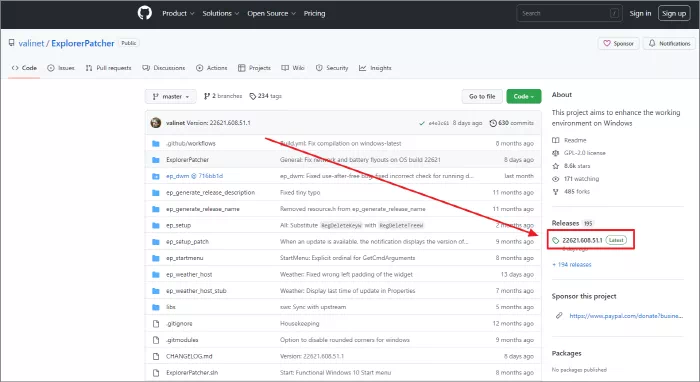The image size is (700, 382).
Task: Open the master branch dropdown
Action: coord(171,96)
